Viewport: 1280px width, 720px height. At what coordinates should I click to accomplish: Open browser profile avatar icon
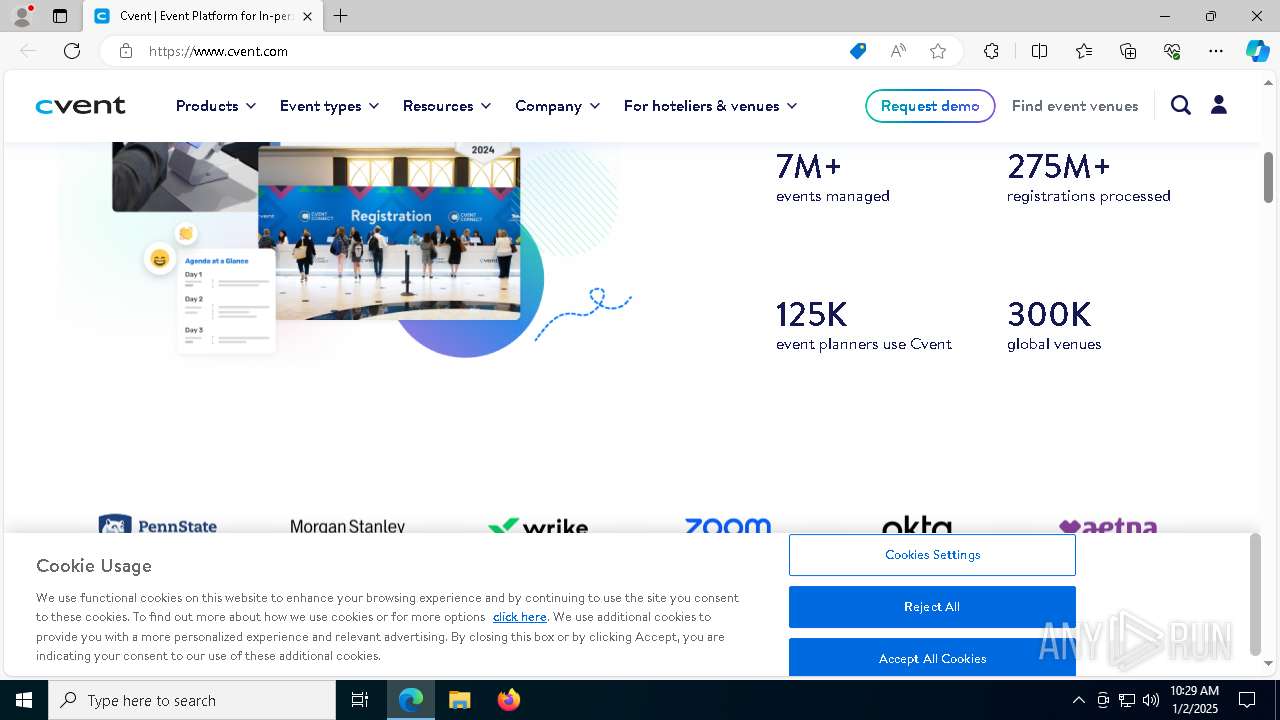coord(22,16)
